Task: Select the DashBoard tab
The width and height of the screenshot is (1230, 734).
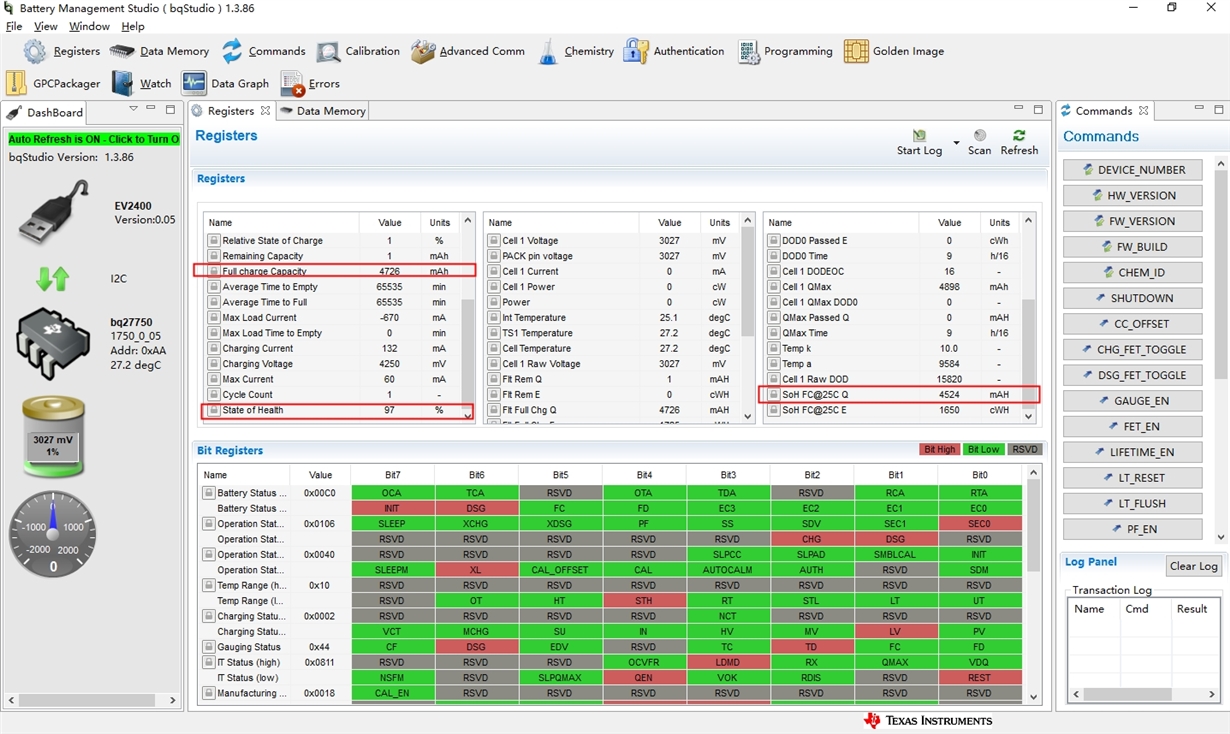Action: (x=46, y=112)
